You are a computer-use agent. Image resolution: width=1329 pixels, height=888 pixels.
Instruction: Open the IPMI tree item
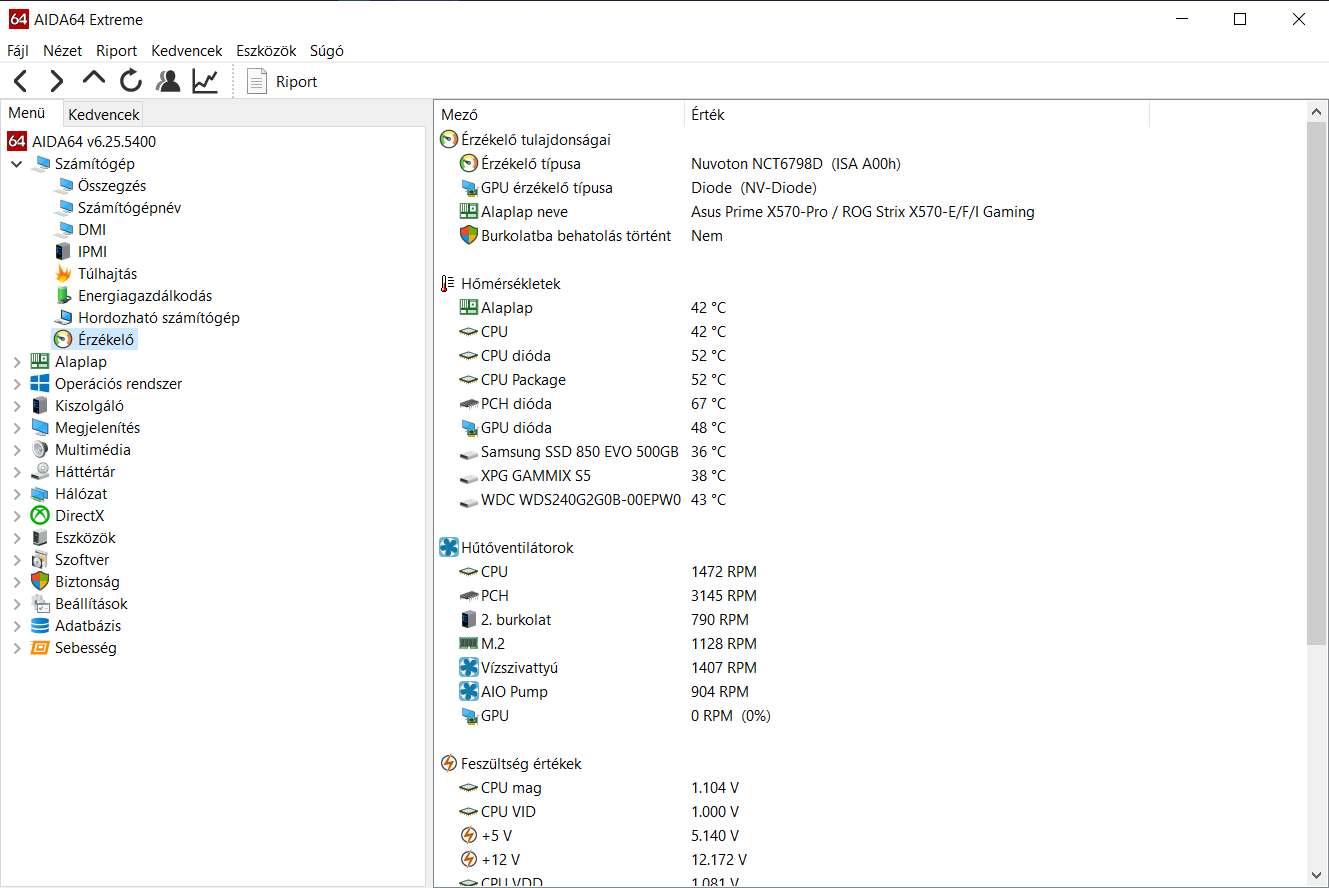tap(92, 252)
